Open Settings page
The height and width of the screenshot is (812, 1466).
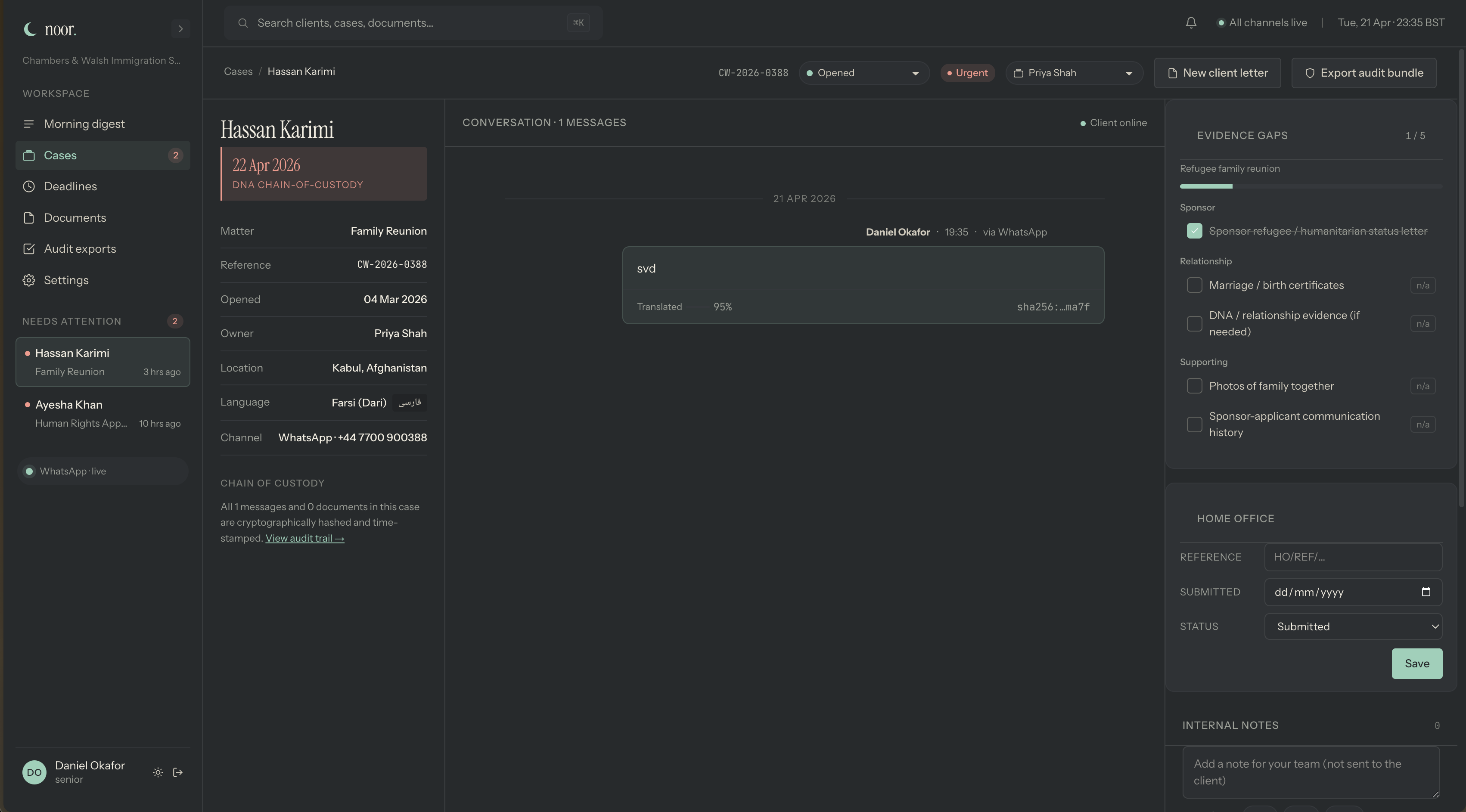102,280
